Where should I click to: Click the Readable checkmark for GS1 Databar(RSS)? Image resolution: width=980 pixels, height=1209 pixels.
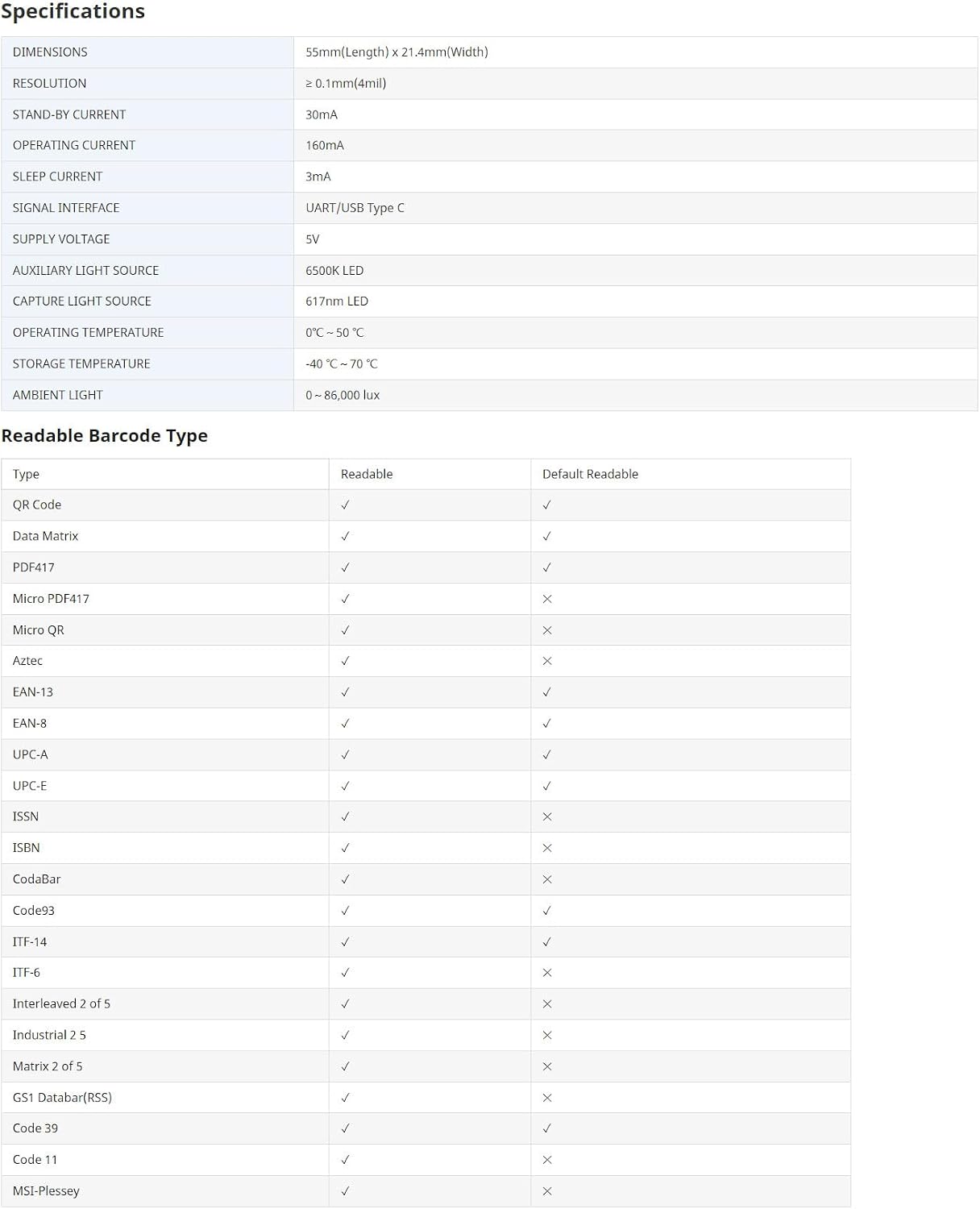[x=345, y=1098]
